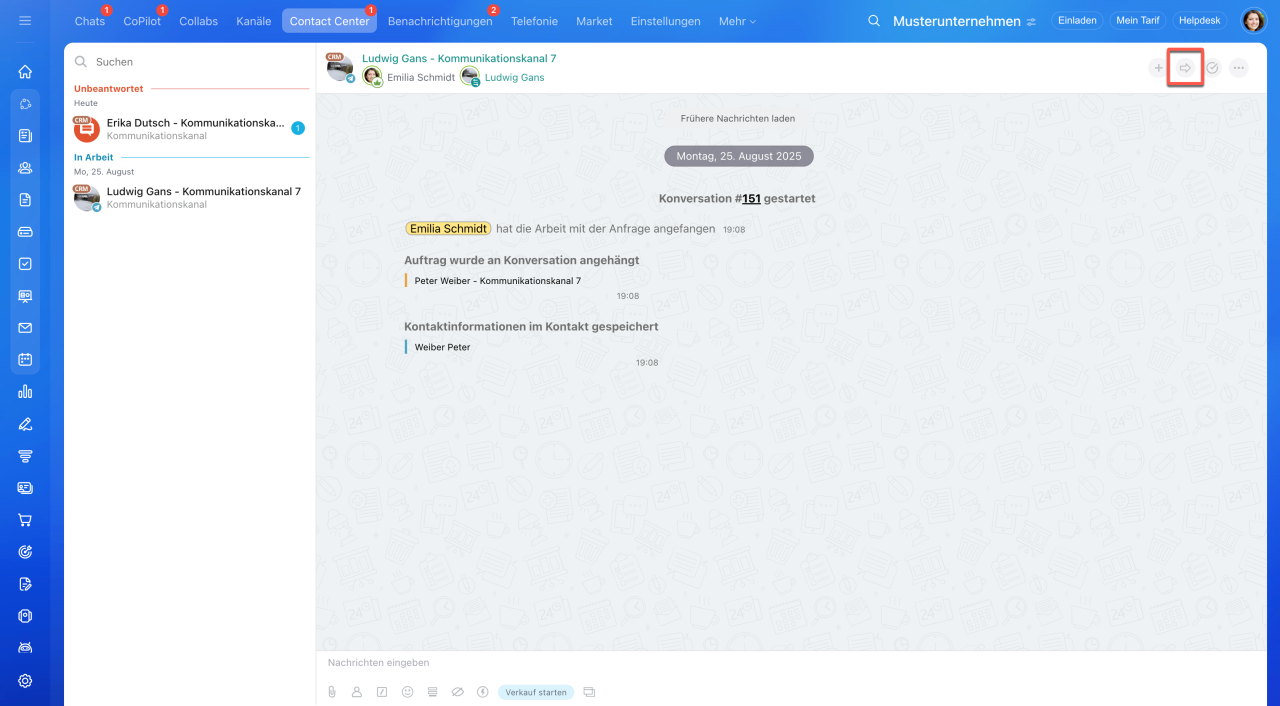
Task: Click the Einladen button
Action: pos(1077,21)
